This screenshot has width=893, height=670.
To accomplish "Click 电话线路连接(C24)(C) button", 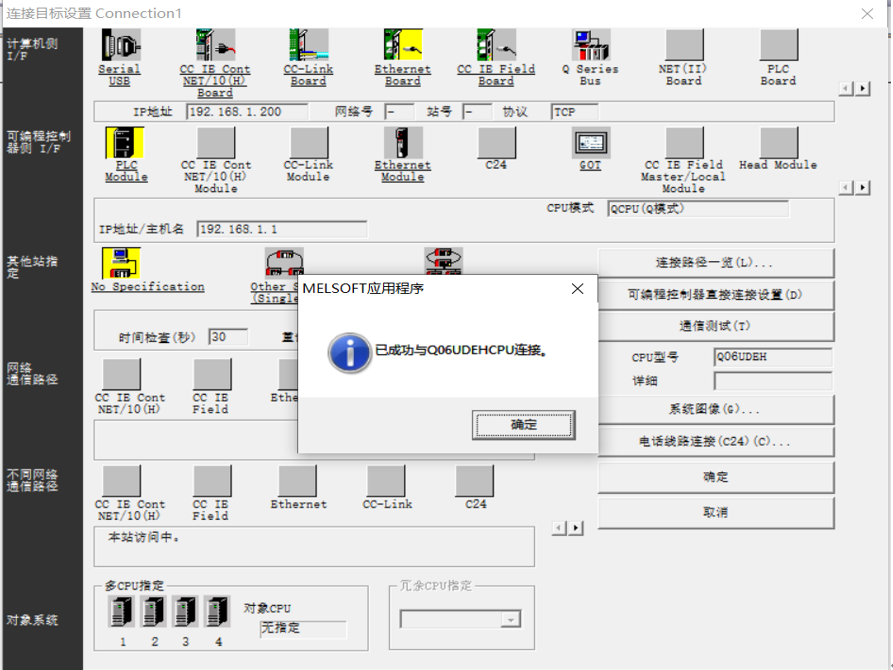I will pos(716,441).
